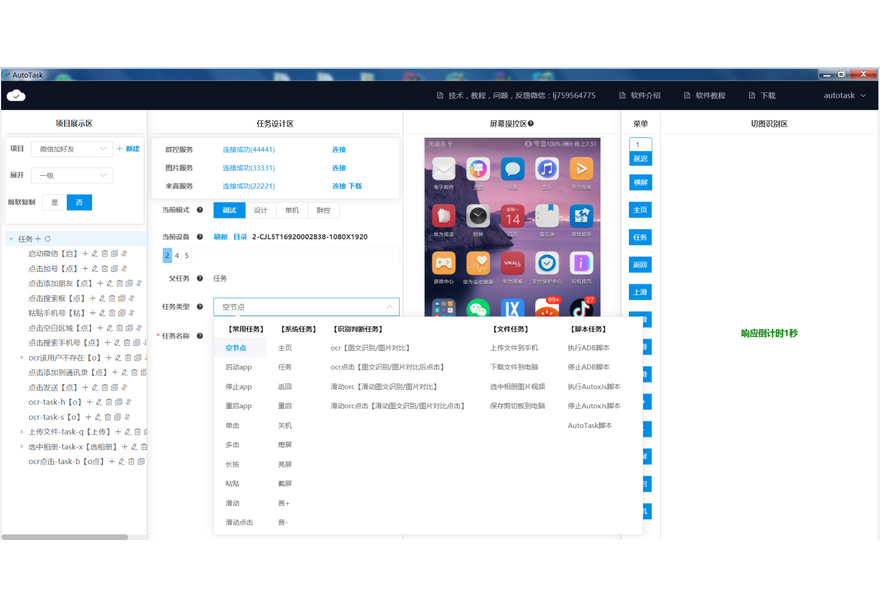This screenshot has width=880, height=608.
Task: Click the refresh icon beside root 任务 node
Action: tap(47, 239)
